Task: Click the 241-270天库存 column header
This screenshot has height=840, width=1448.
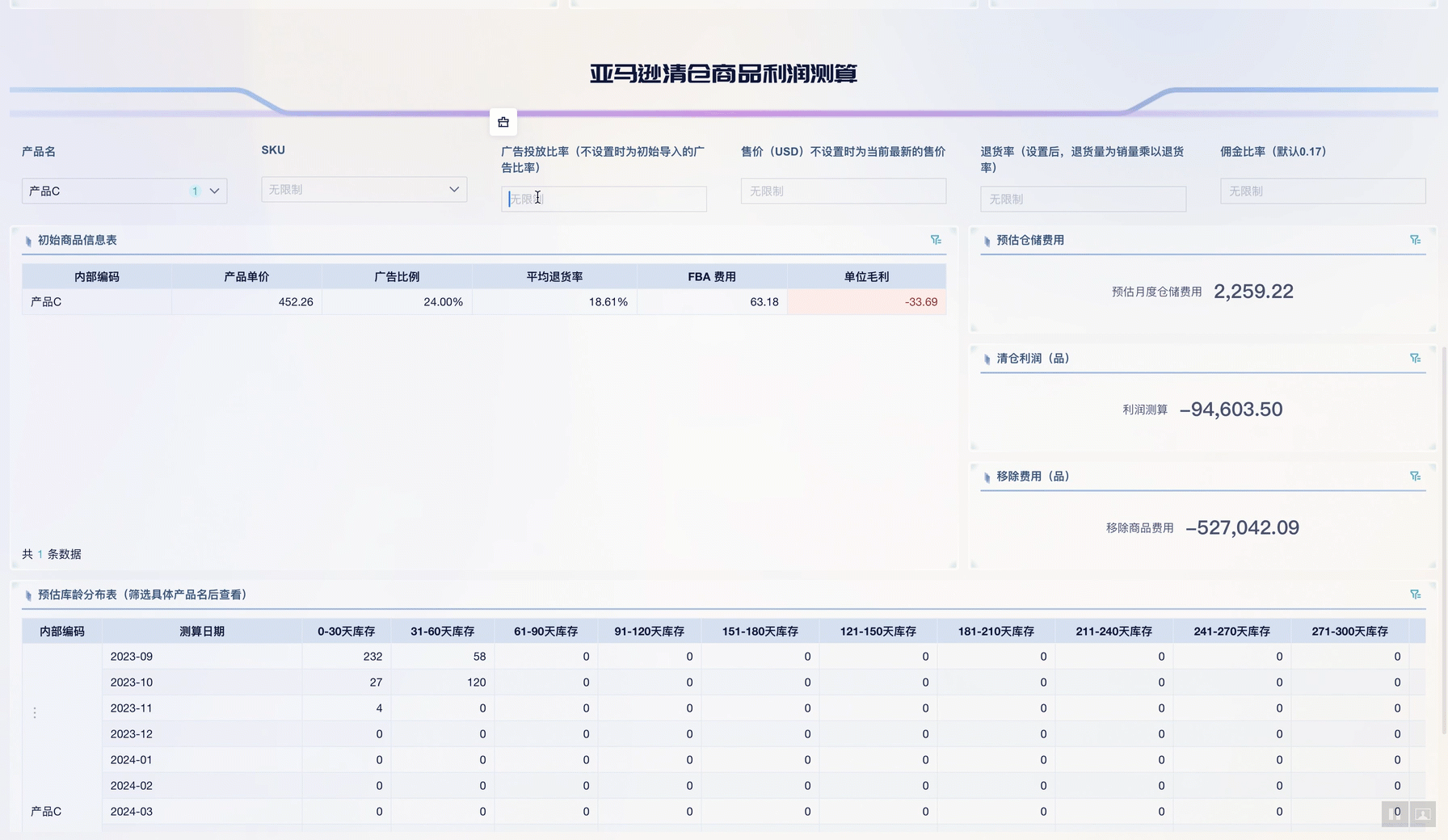Action: [1231, 631]
